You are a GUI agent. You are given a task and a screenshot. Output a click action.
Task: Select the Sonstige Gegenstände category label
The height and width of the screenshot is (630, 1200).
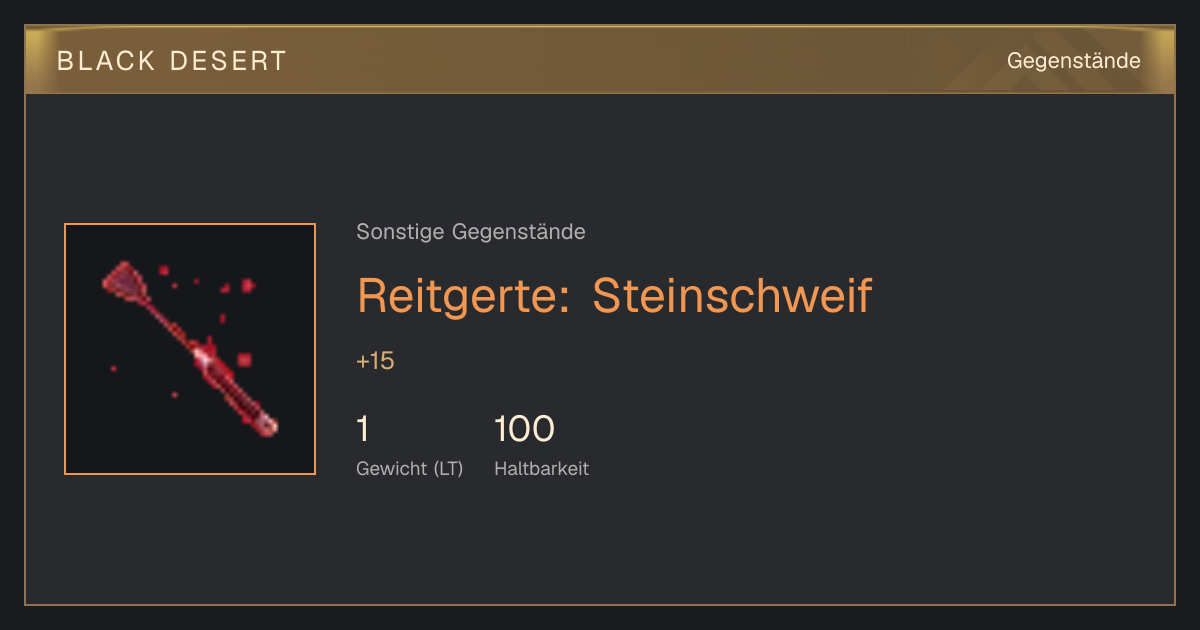(471, 232)
